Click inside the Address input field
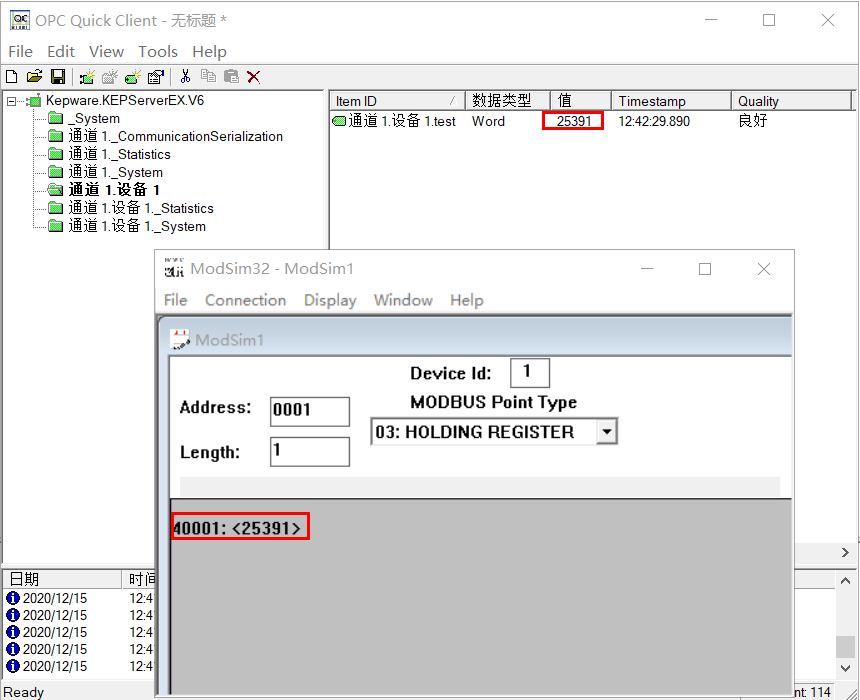The image size is (860, 700). tap(309, 411)
